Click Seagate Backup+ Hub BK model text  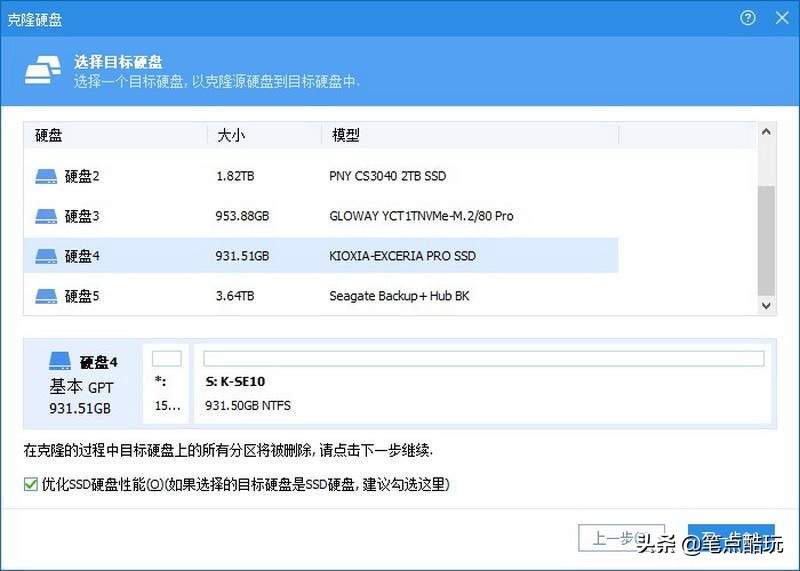399,296
